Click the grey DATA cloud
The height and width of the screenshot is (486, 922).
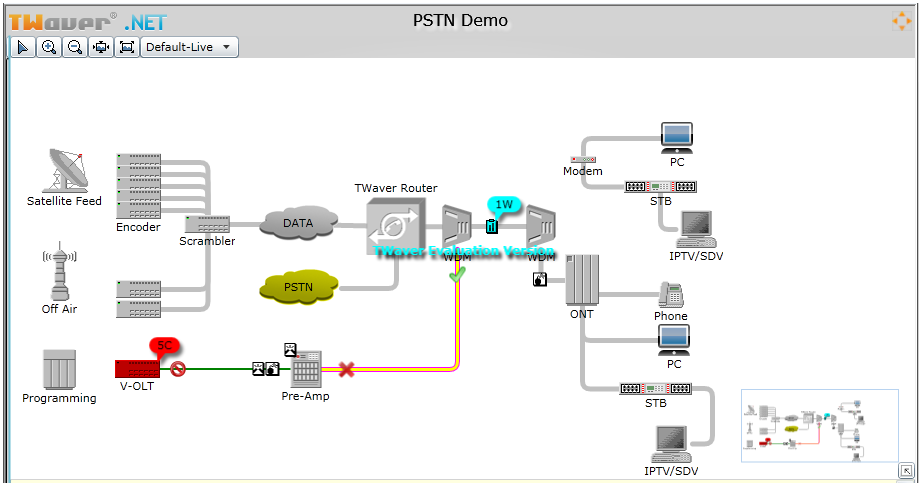pos(299,223)
